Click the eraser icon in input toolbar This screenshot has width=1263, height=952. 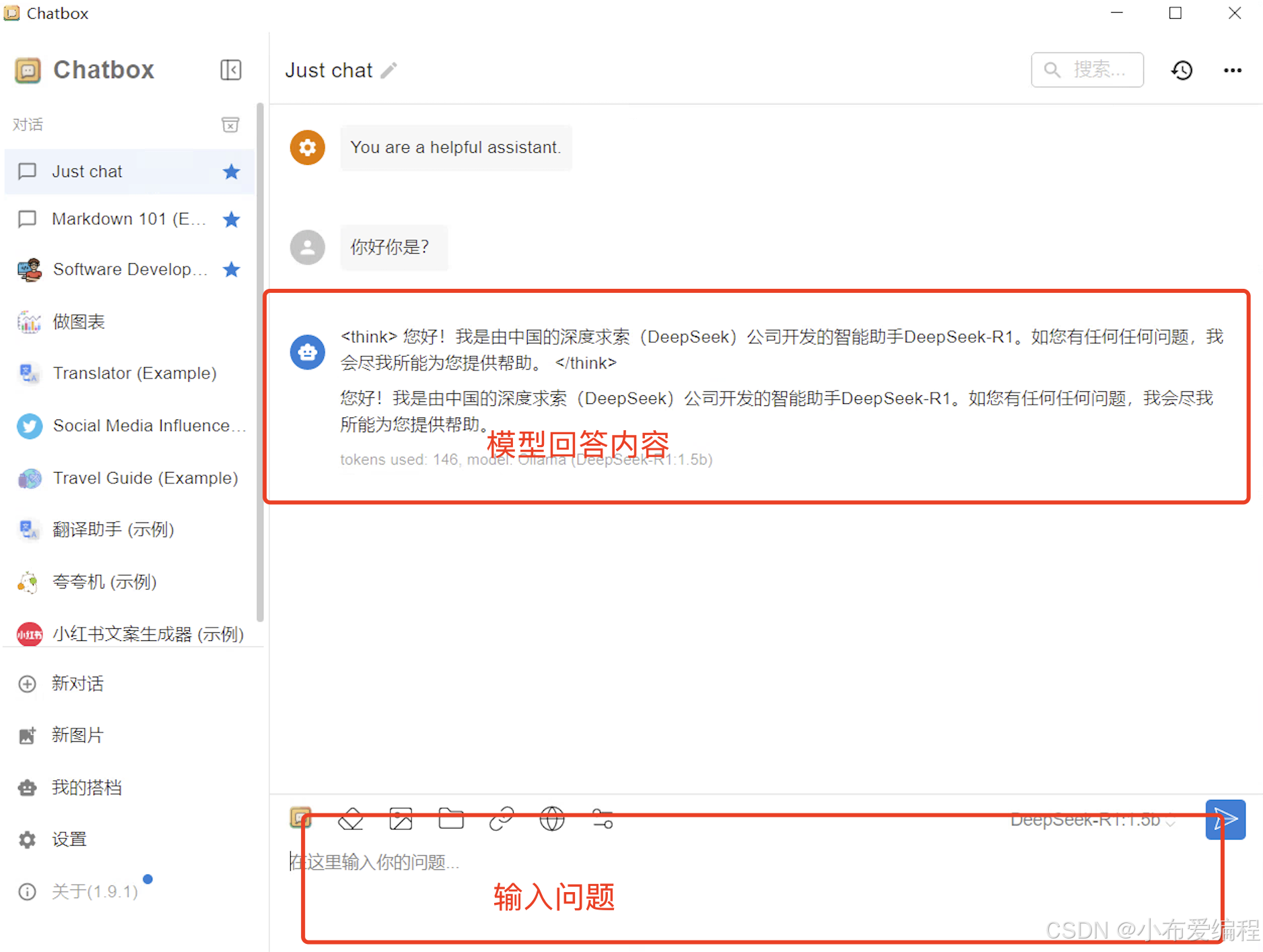click(351, 819)
